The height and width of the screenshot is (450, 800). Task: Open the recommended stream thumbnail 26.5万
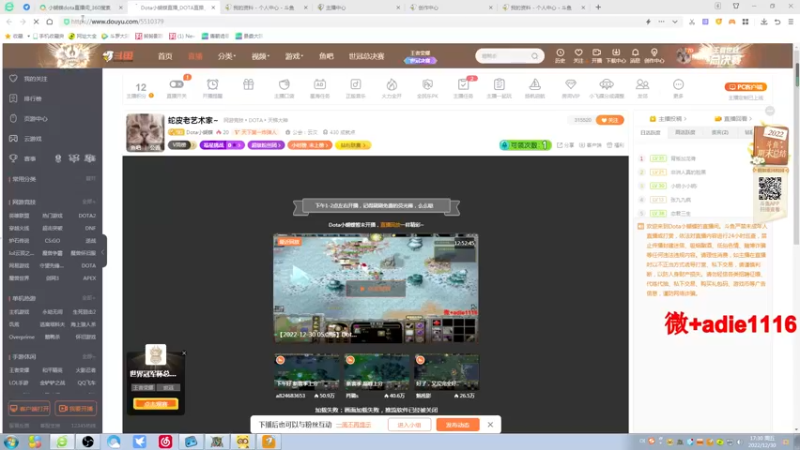pos(446,372)
